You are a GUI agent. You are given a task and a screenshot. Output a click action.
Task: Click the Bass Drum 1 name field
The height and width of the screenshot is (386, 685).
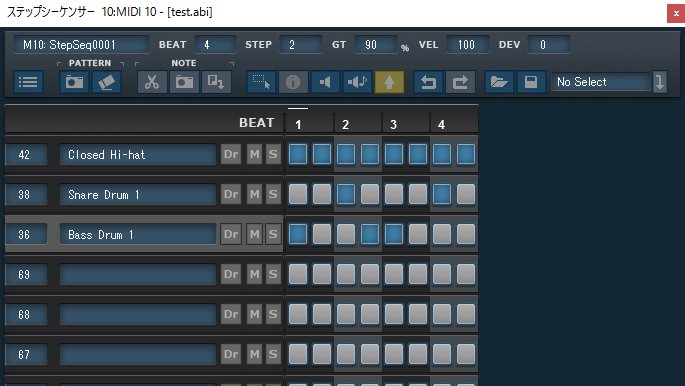pyautogui.click(x=138, y=234)
